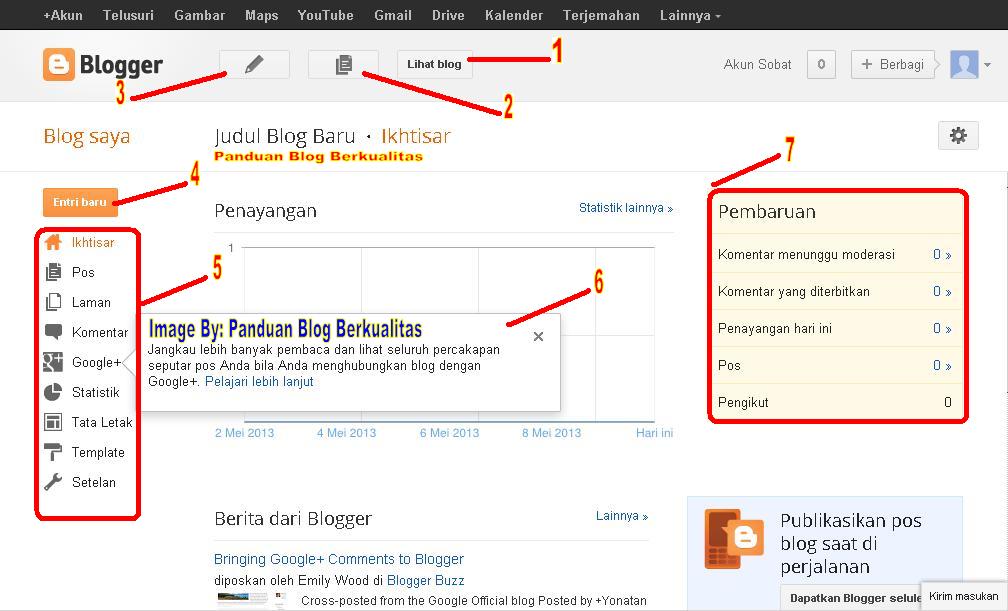Open Setelan via the wrench icon

[54, 482]
